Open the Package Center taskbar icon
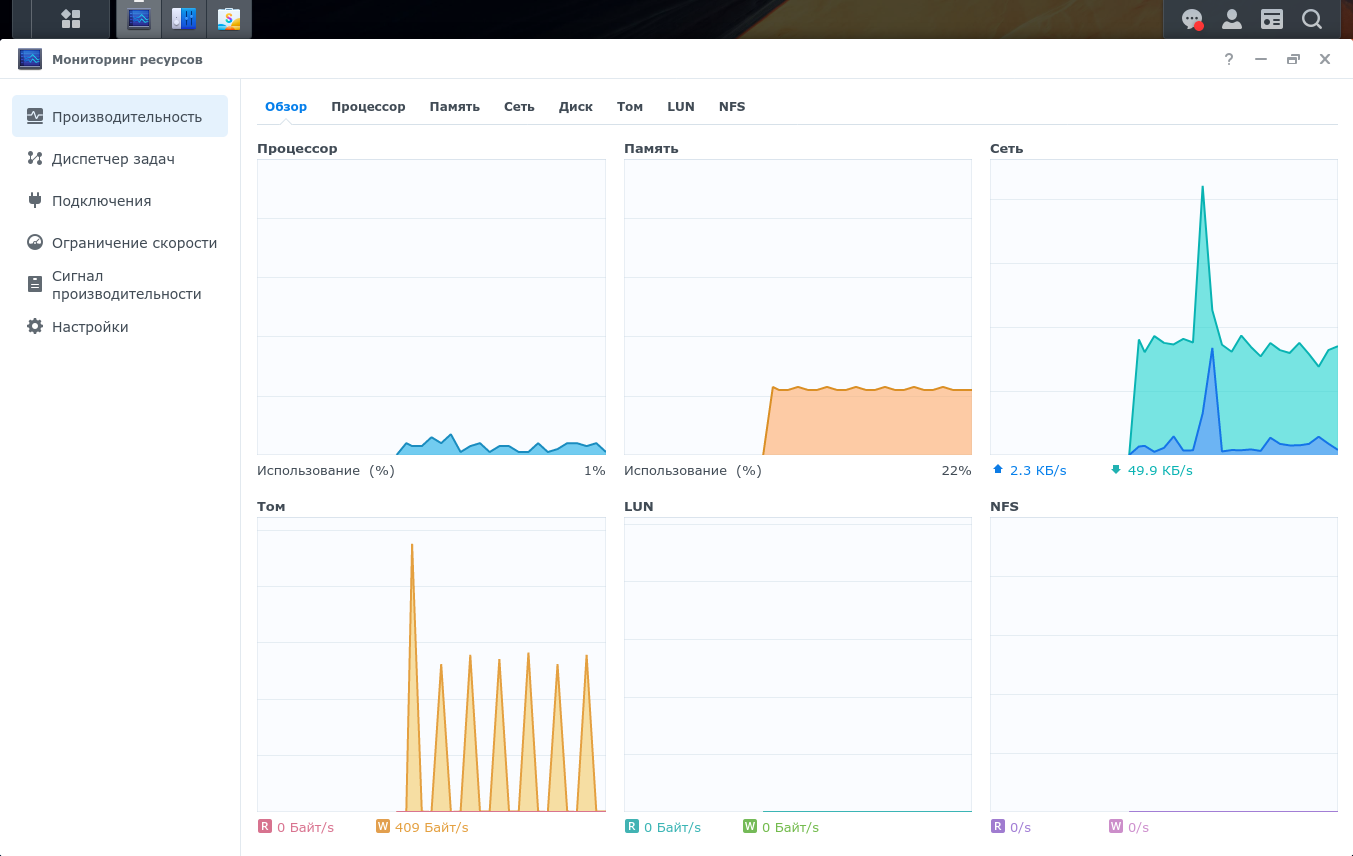The image size is (1353, 856). click(x=229, y=19)
